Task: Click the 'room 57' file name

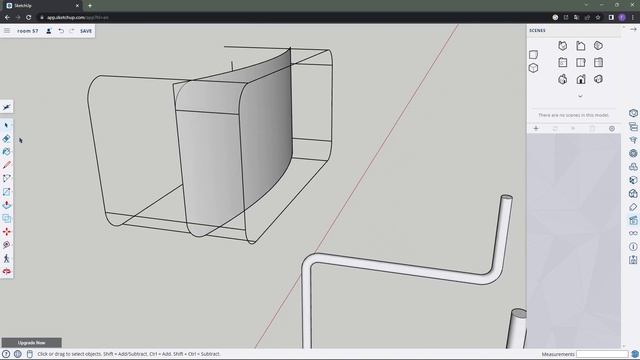Action: point(27,31)
